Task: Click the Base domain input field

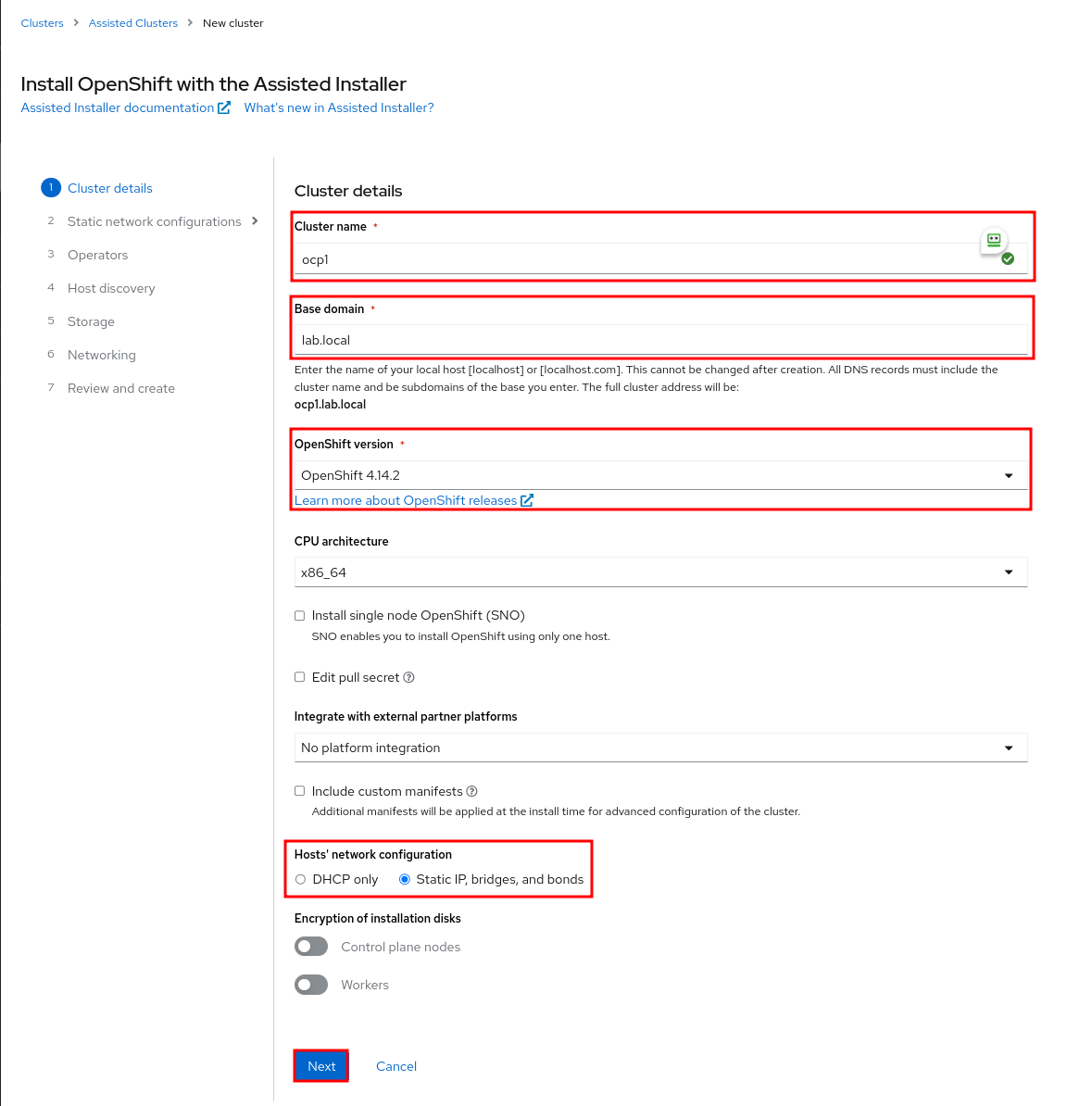Action: [x=661, y=340]
